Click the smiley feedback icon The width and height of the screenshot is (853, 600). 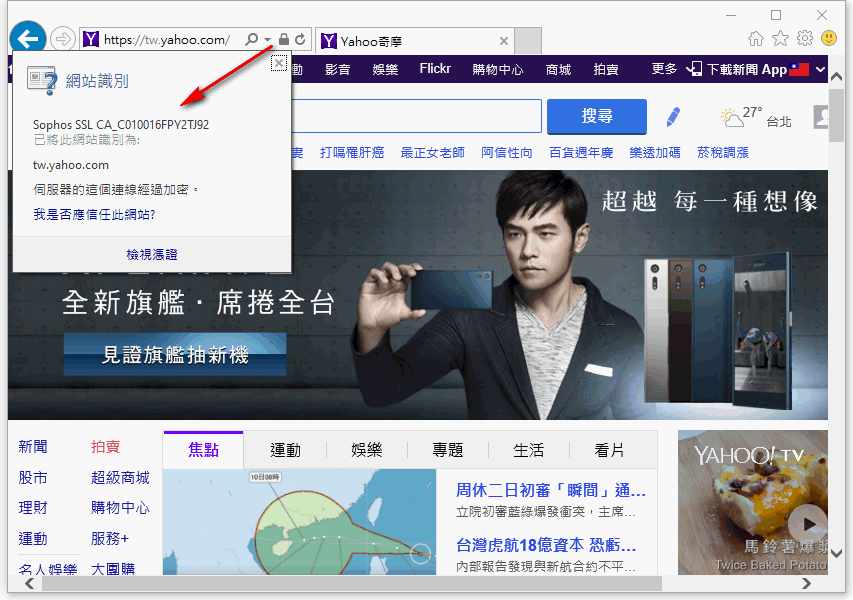(x=829, y=38)
